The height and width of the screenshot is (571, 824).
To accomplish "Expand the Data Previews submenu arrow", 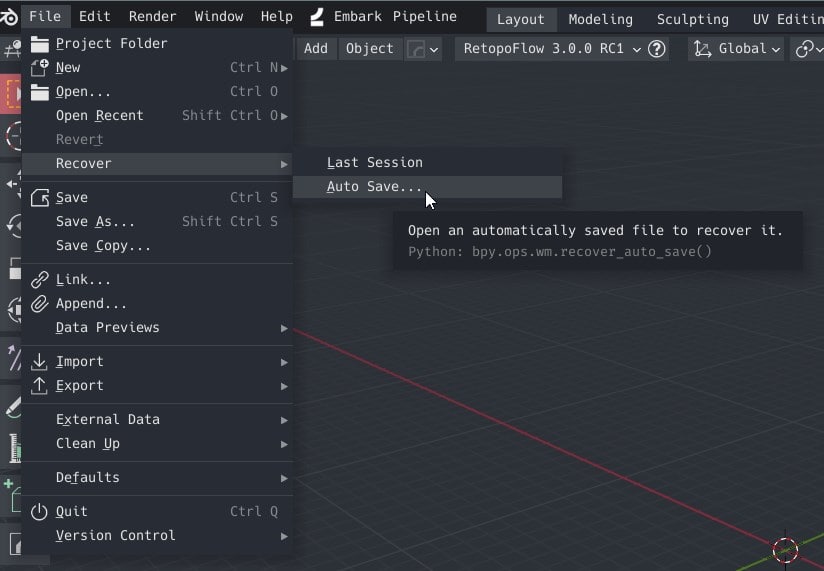I will tap(284, 328).
